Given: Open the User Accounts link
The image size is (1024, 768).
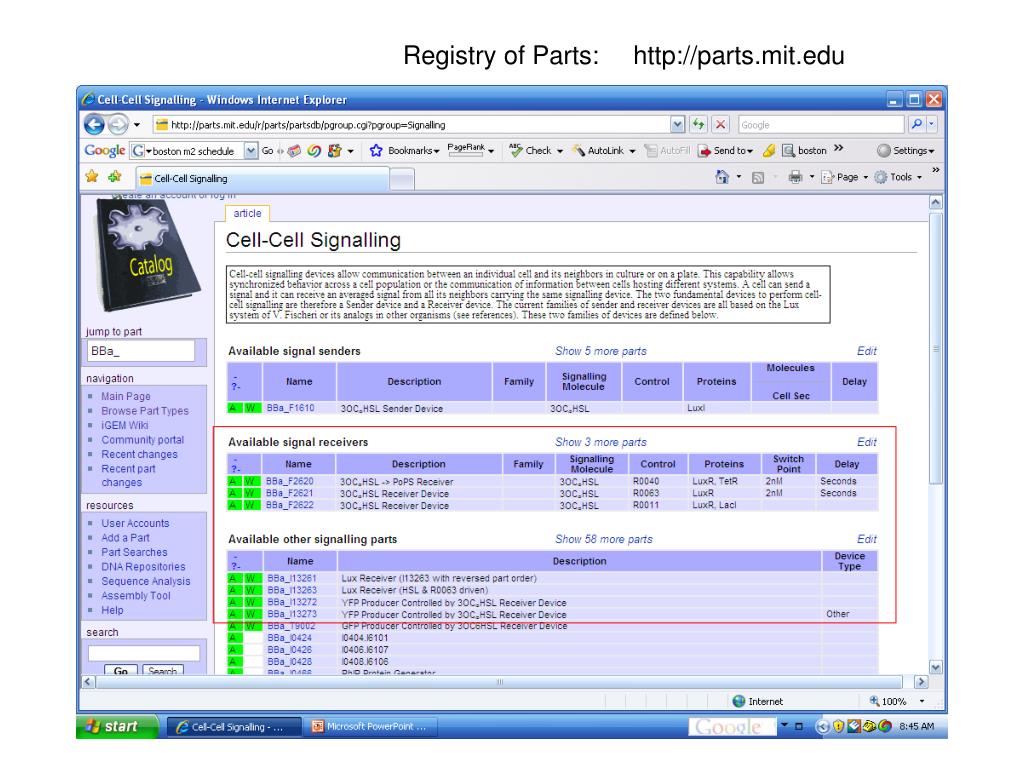Looking at the screenshot, I should [x=135, y=523].
